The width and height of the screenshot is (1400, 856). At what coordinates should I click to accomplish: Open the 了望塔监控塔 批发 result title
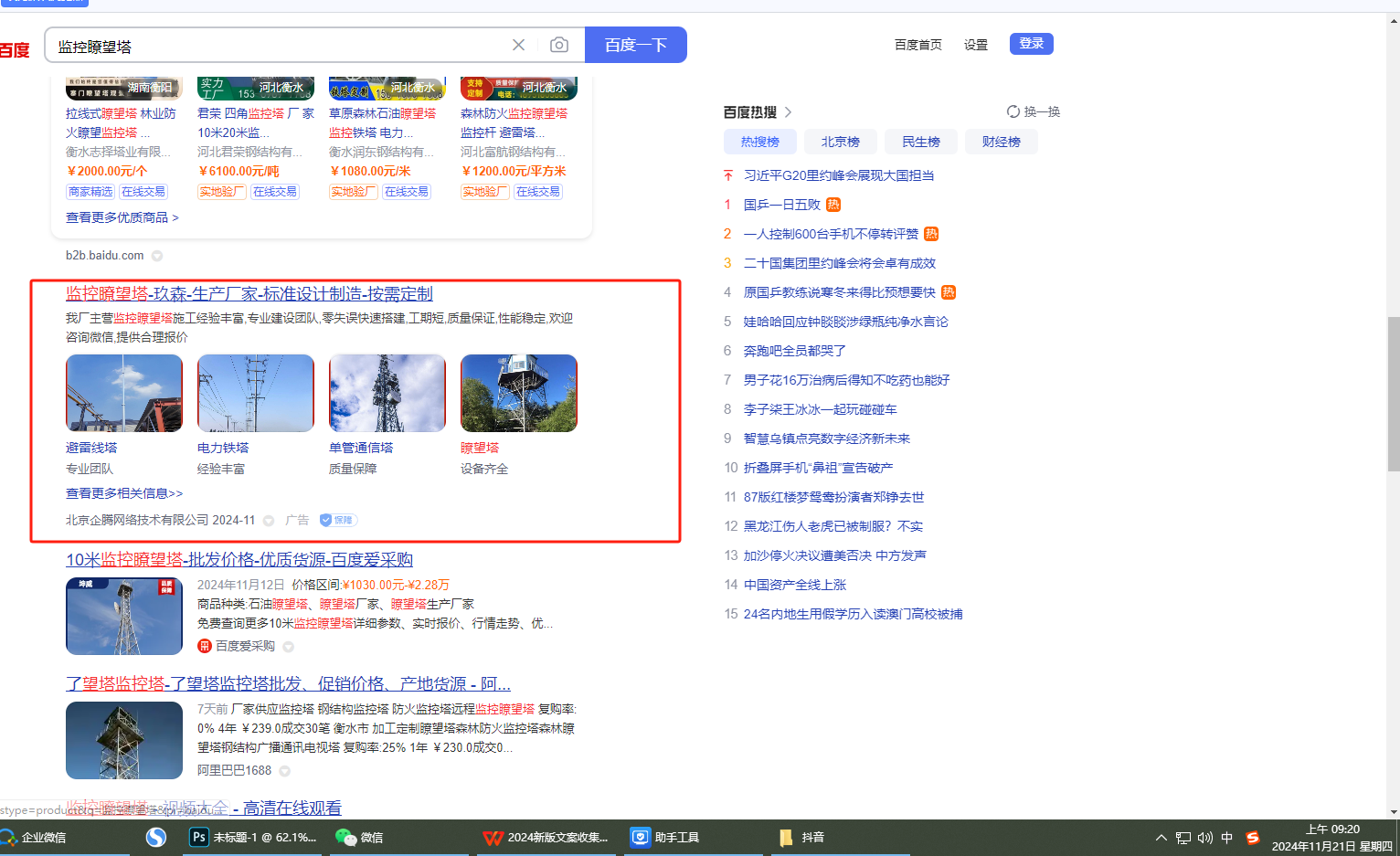288,684
